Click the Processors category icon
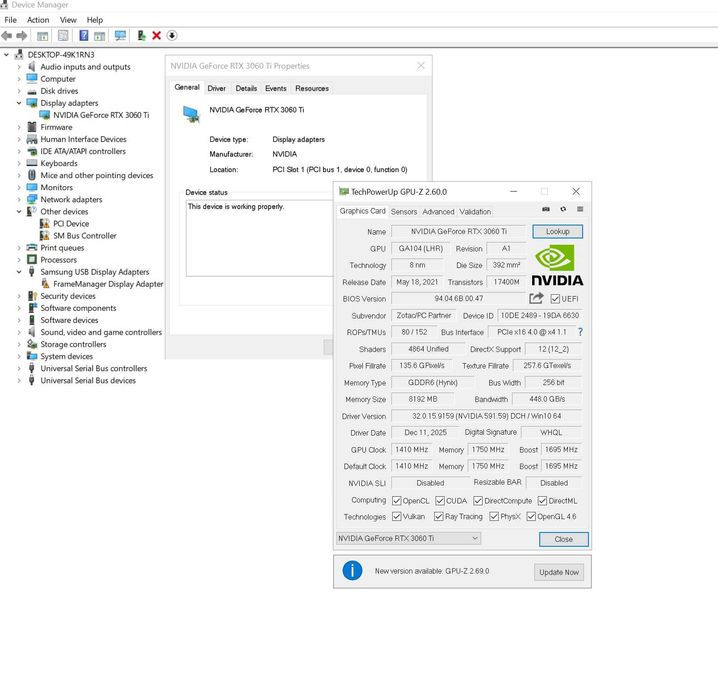Viewport: 718px width, 699px height. [32, 260]
